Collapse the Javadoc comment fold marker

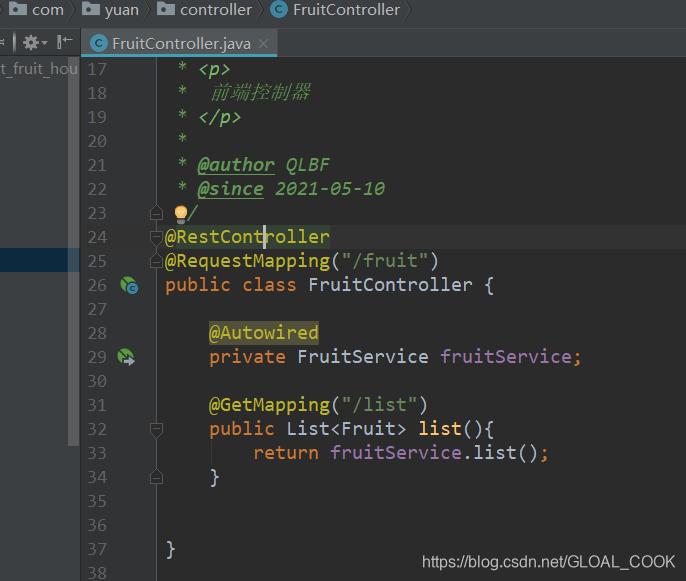pos(156,214)
